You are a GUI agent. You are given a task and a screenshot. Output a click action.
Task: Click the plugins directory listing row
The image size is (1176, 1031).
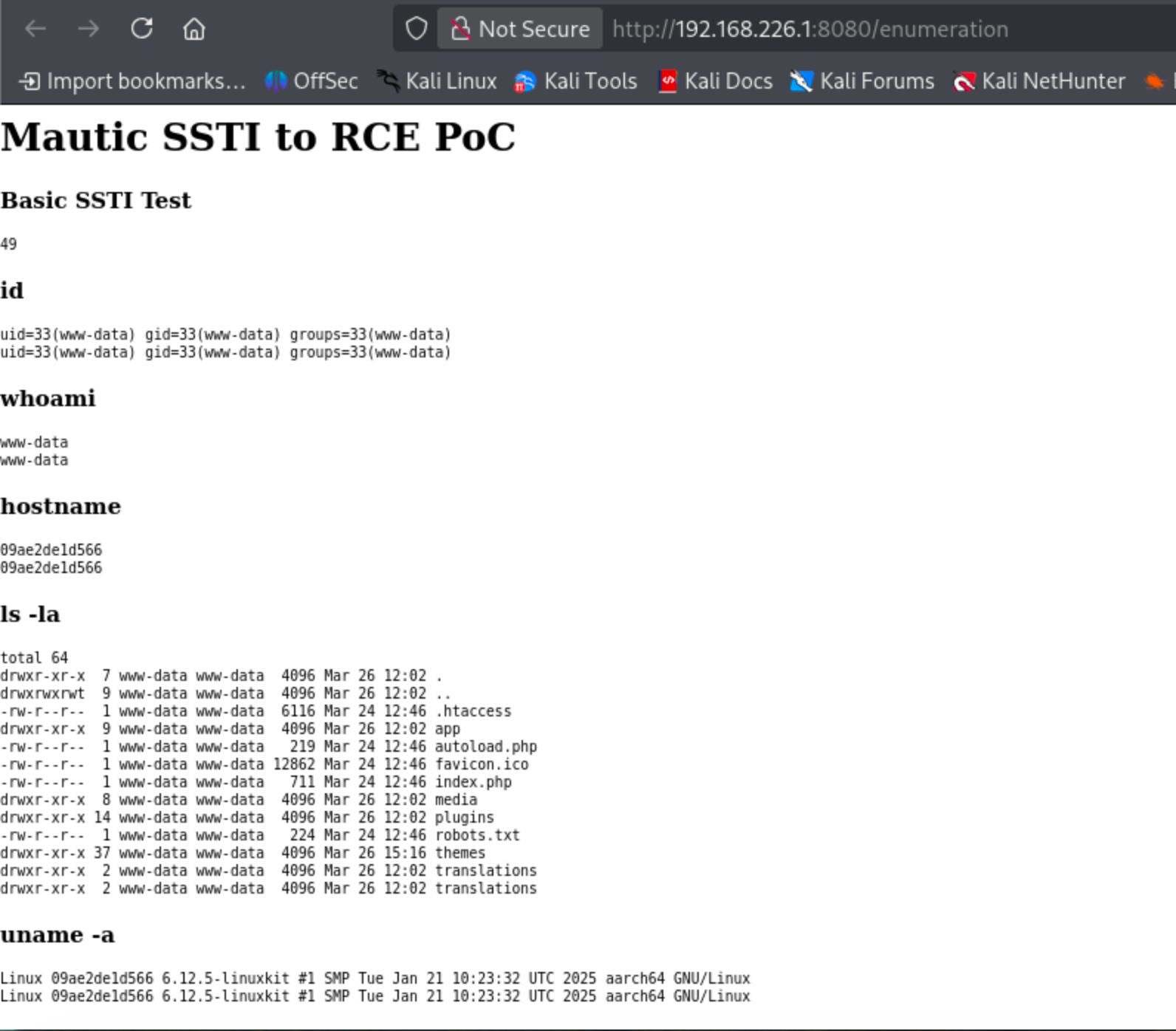point(247,818)
